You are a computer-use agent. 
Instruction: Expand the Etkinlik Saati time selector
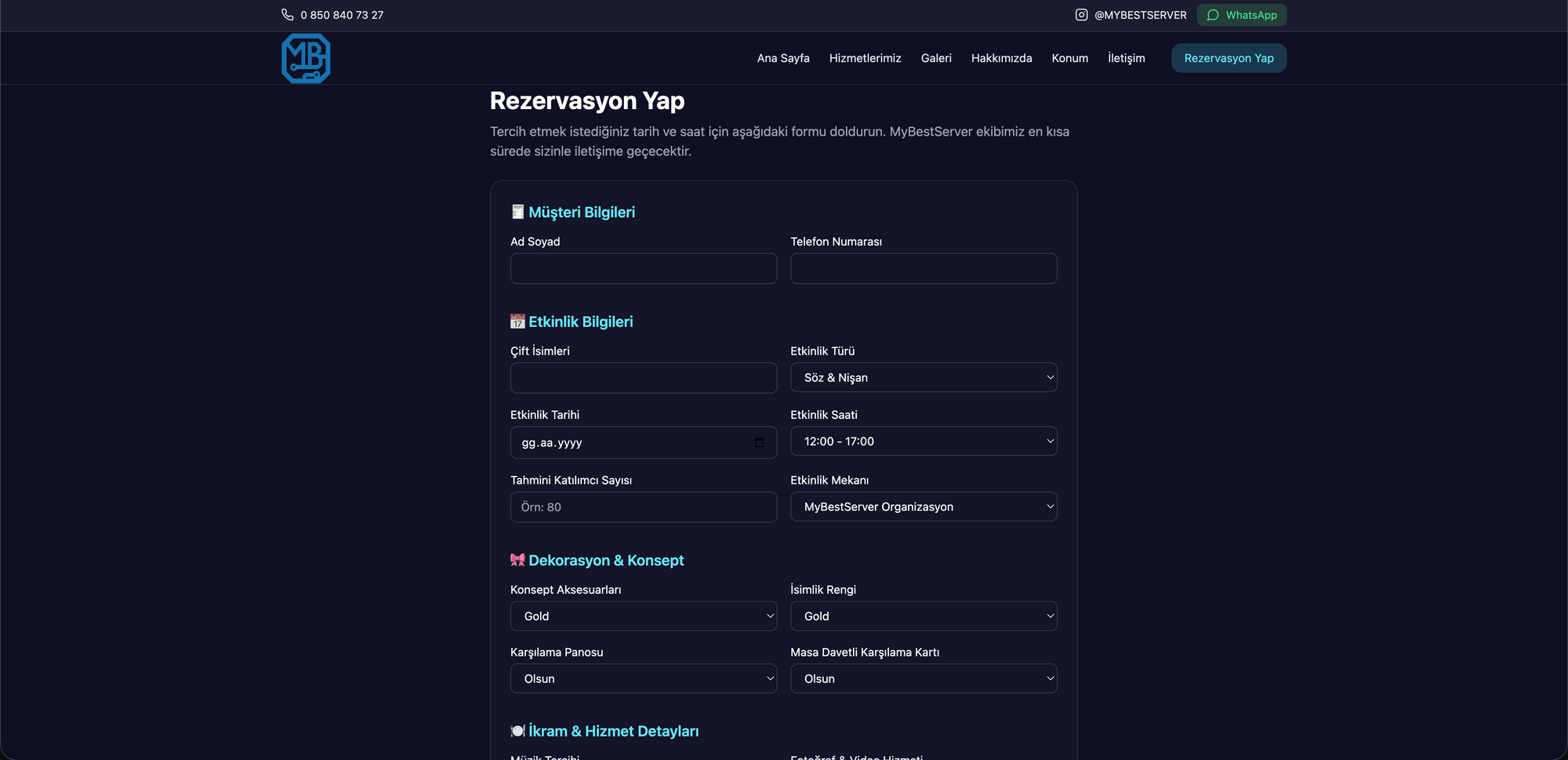coord(923,442)
